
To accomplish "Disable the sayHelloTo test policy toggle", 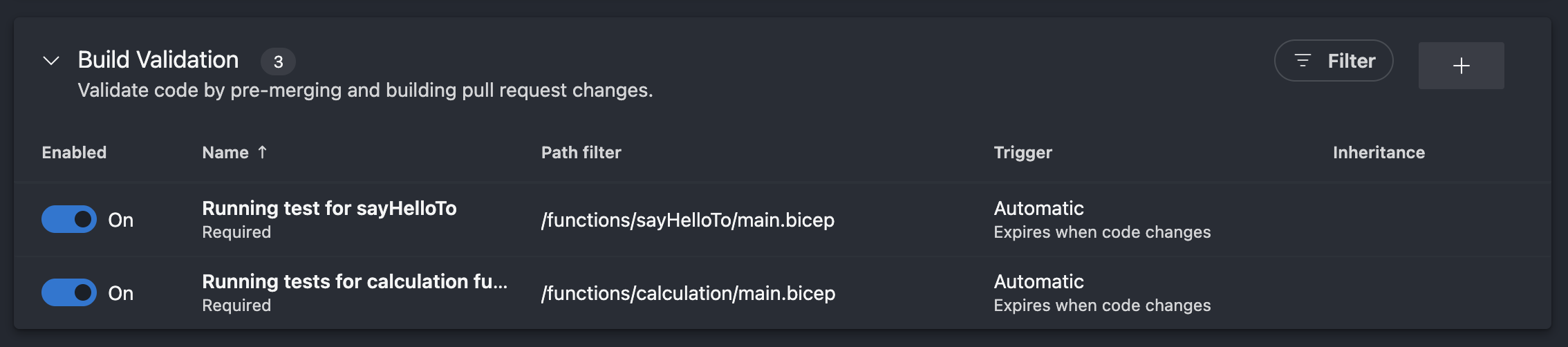I will [69, 220].
